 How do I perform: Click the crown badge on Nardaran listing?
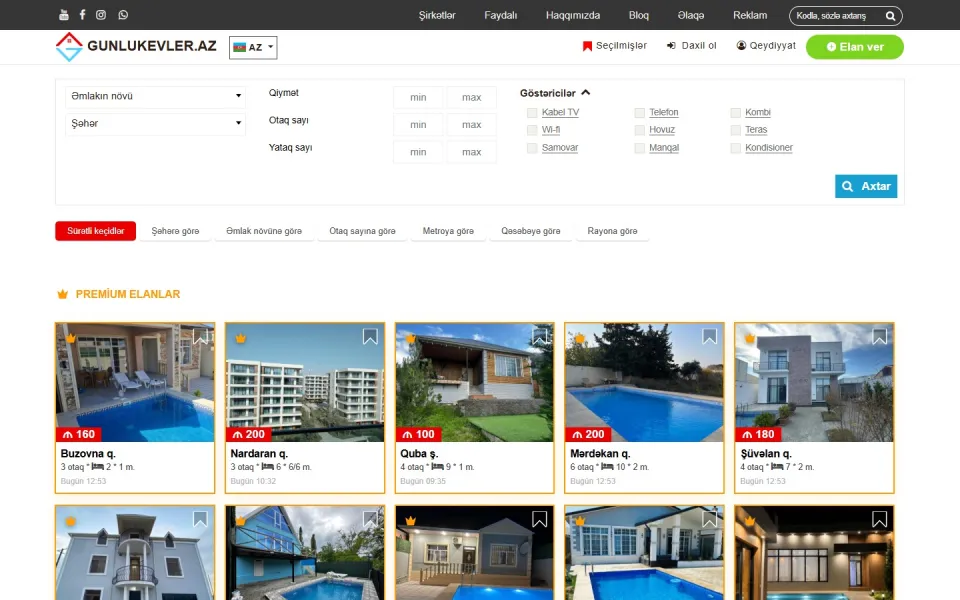click(241, 338)
